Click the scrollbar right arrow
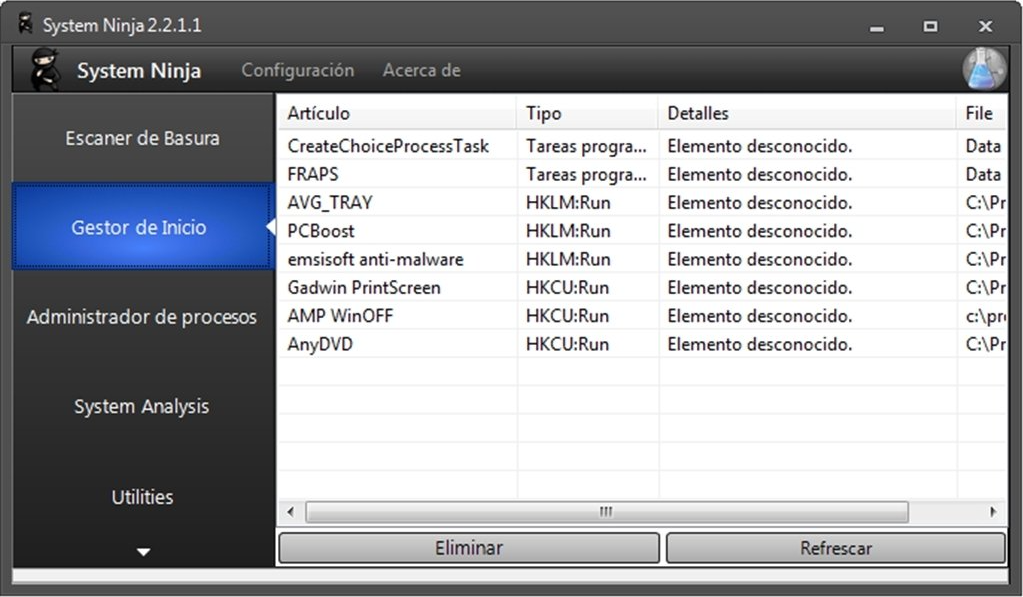The width and height of the screenshot is (1023, 597). coord(993,512)
